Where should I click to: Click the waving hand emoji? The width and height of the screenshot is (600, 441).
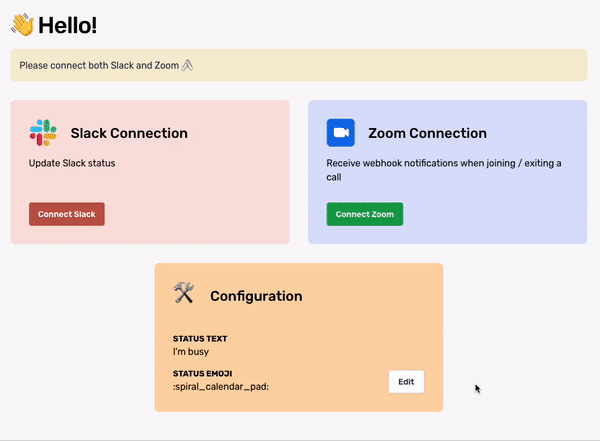coord(23,24)
